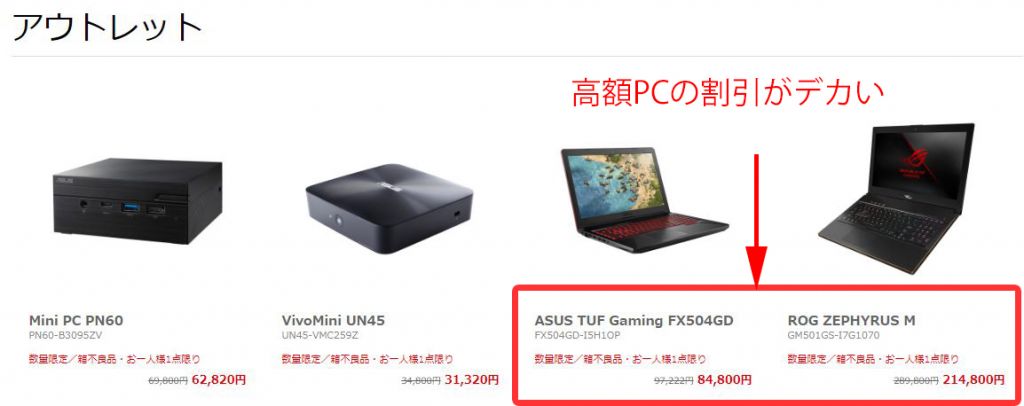Click the 214,800円 sale price
The width and height of the screenshot is (1024, 406).
click(x=974, y=379)
